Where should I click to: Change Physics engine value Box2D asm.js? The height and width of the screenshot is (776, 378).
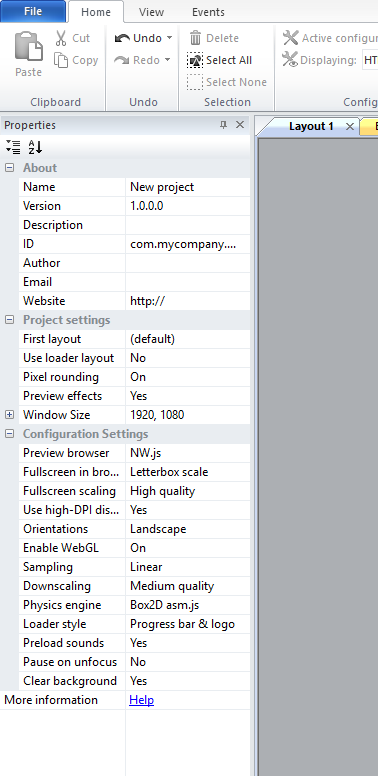pyautogui.click(x=188, y=605)
